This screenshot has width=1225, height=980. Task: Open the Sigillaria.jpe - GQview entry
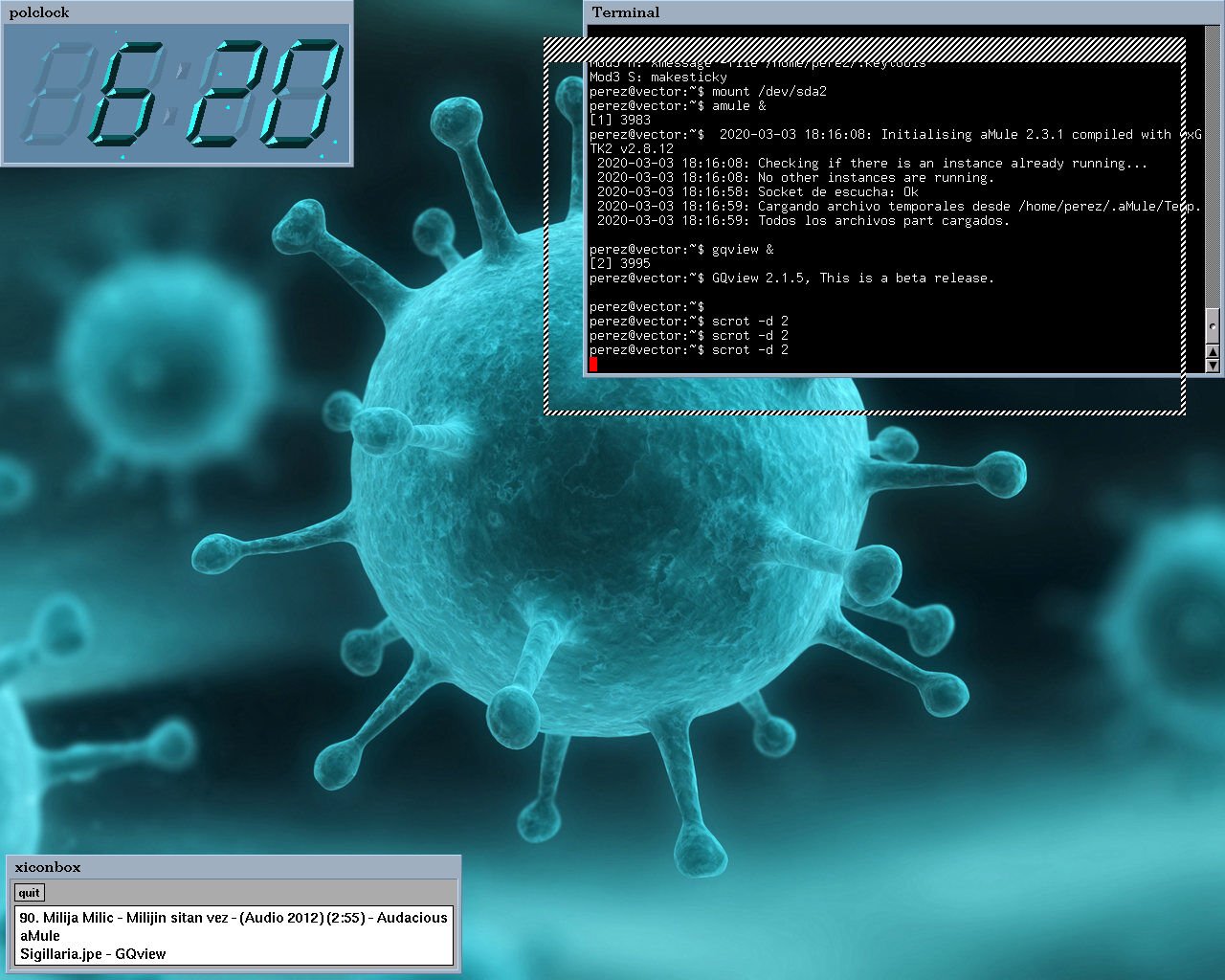[x=93, y=953]
